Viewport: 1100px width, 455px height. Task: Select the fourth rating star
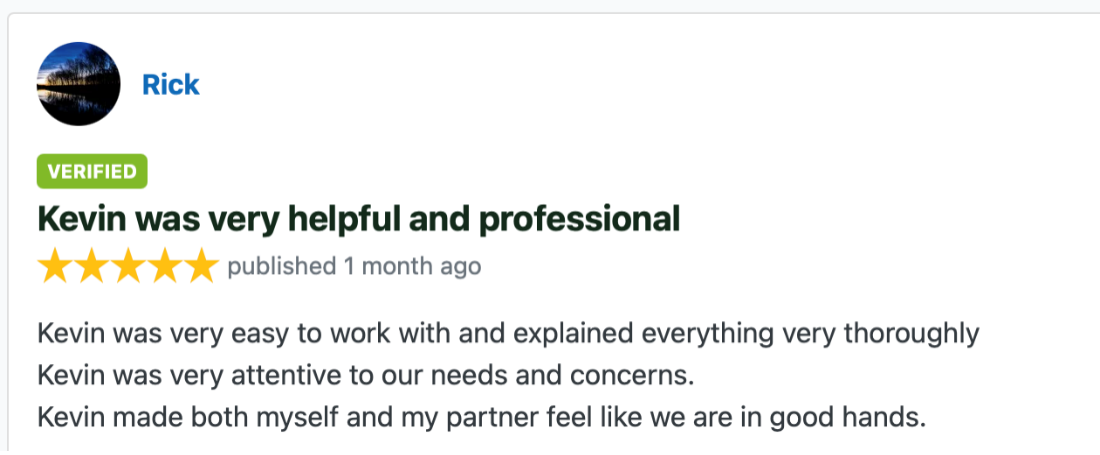[x=164, y=267]
